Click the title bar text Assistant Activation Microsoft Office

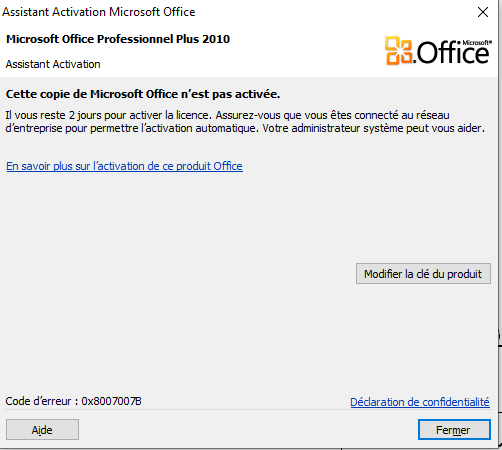click(99, 12)
